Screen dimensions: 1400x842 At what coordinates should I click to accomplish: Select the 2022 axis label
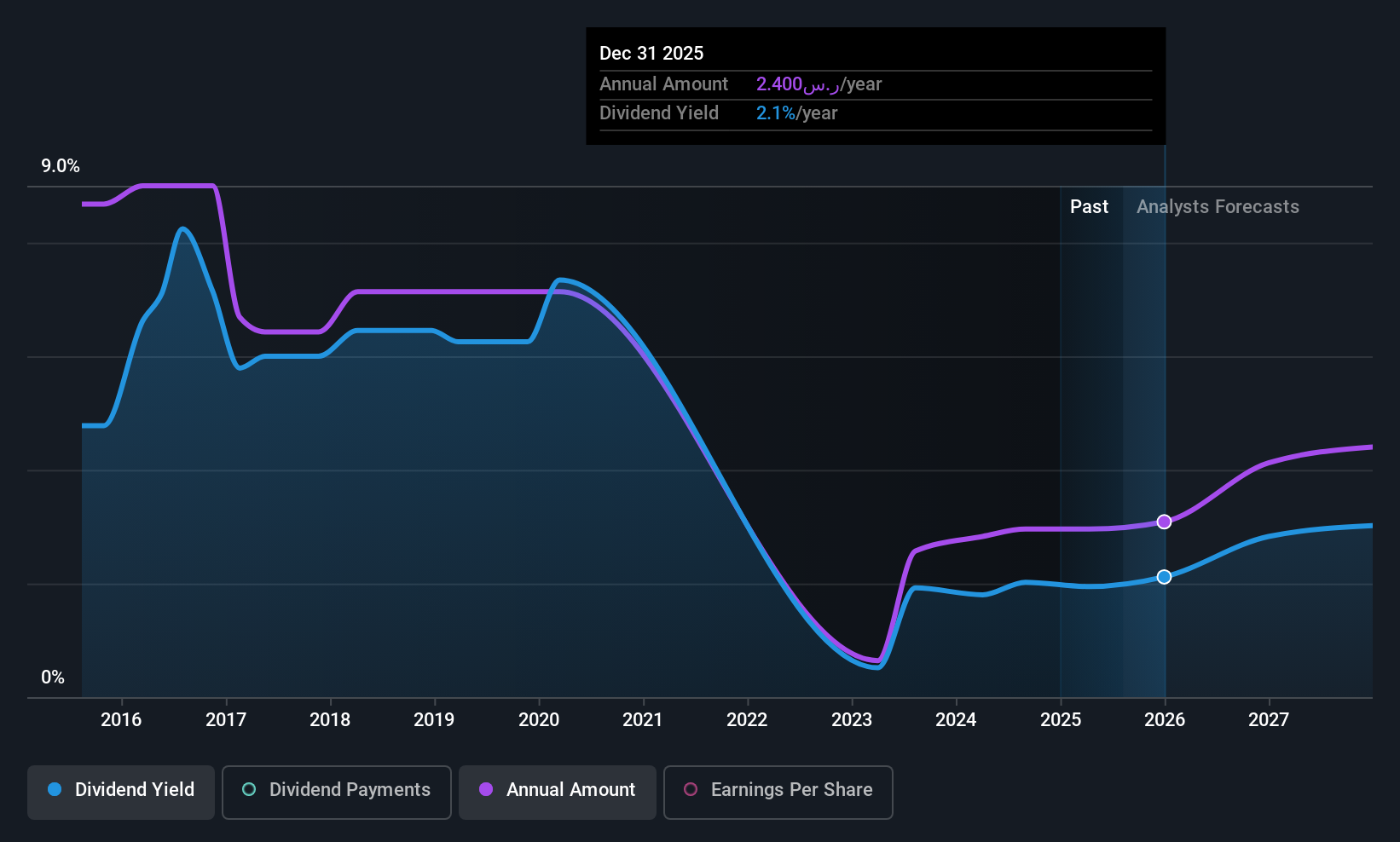click(747, 720)
